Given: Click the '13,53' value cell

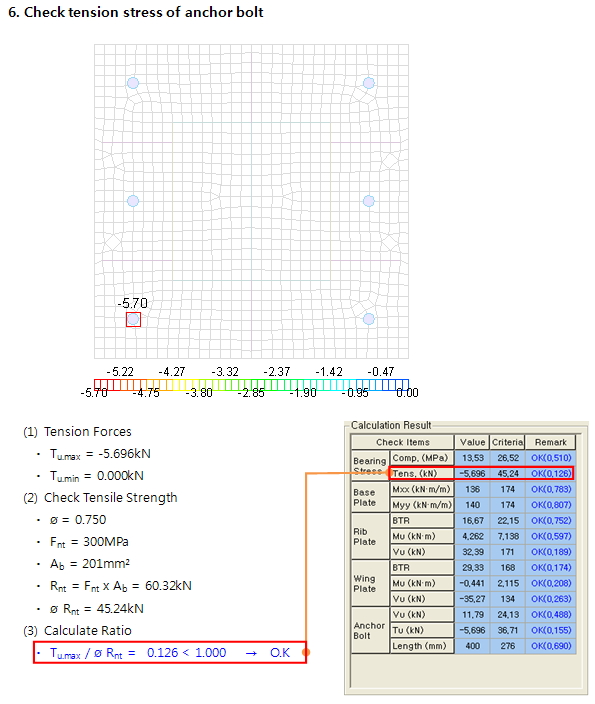Looking at the screenshot, I should 472,458.
